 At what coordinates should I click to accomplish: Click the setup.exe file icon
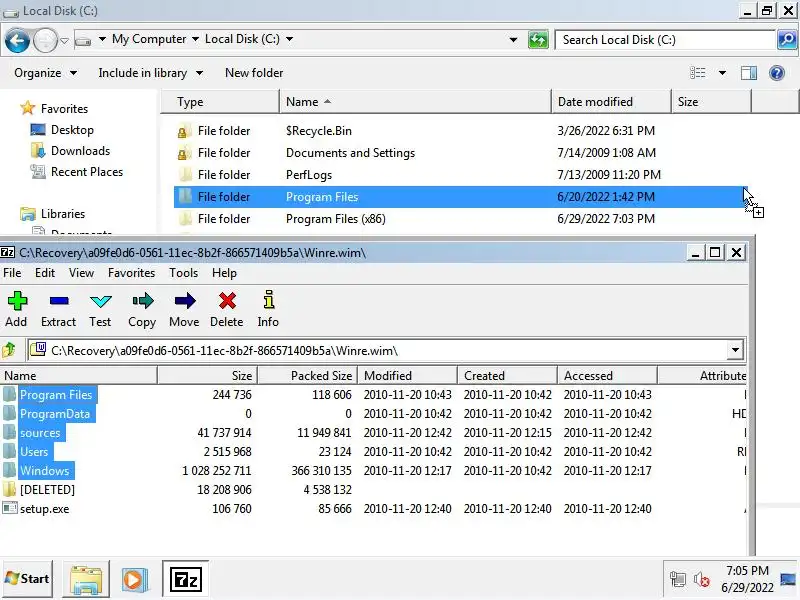click(x=9, y=508)
